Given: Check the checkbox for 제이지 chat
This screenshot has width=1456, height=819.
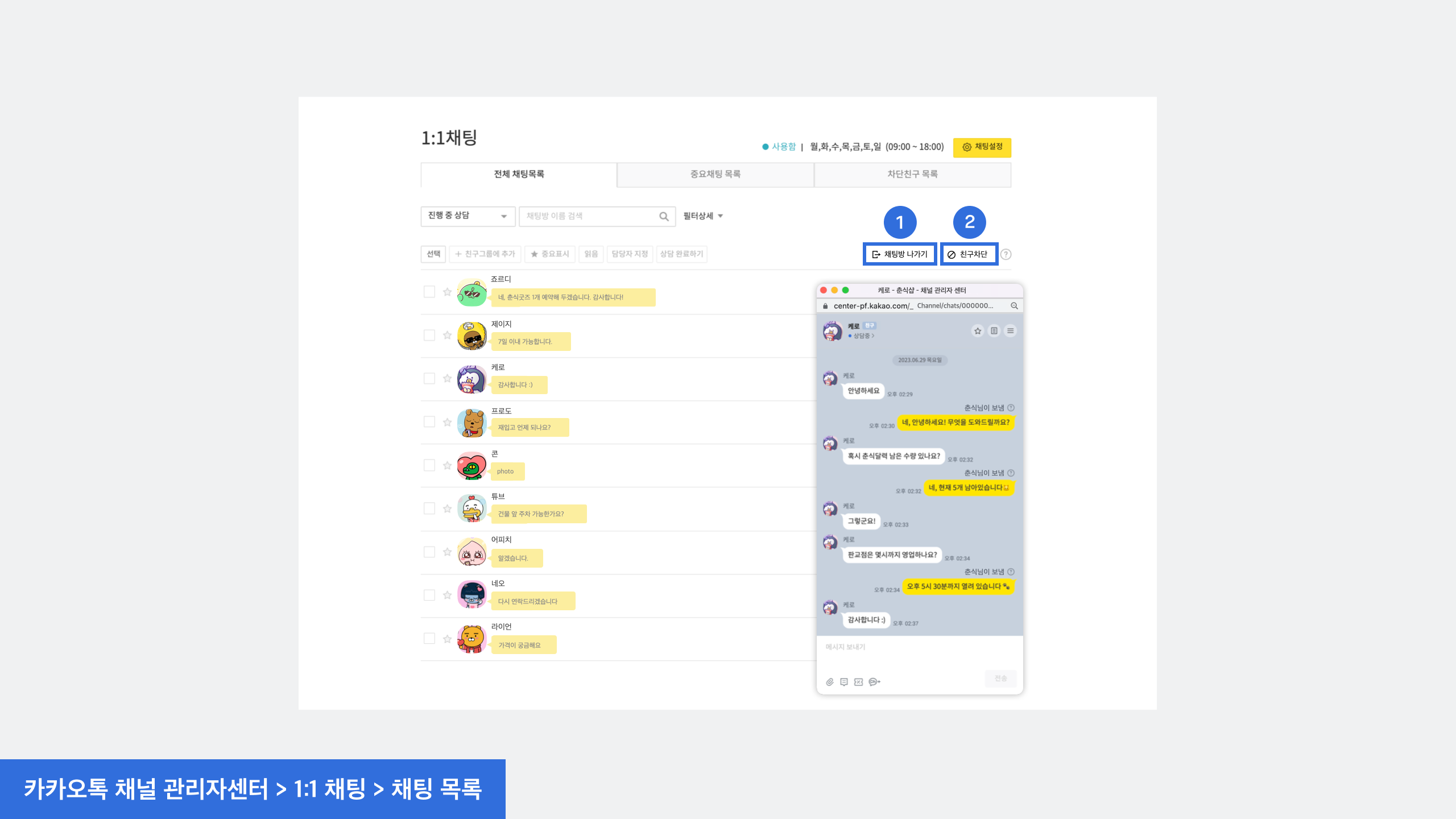Looking at the screenshot, I should [429, 336].
